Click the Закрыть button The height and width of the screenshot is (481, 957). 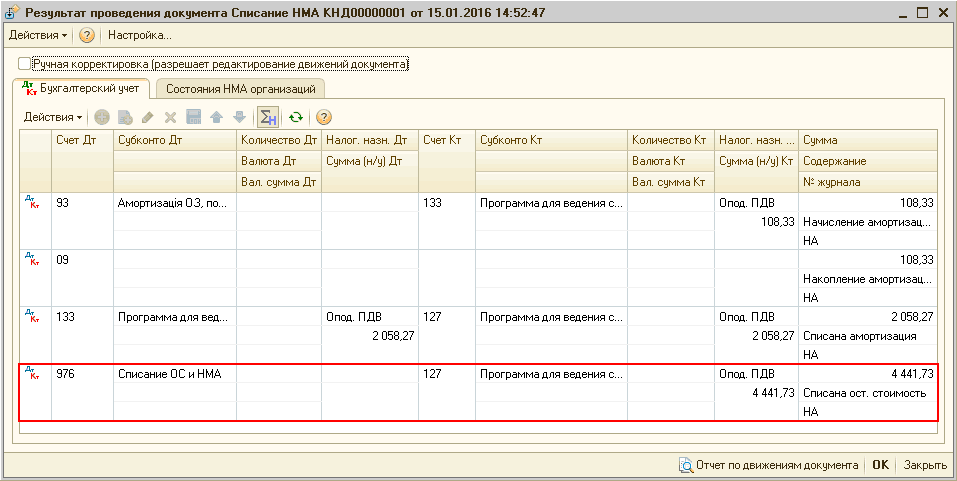tap(925, 465)
